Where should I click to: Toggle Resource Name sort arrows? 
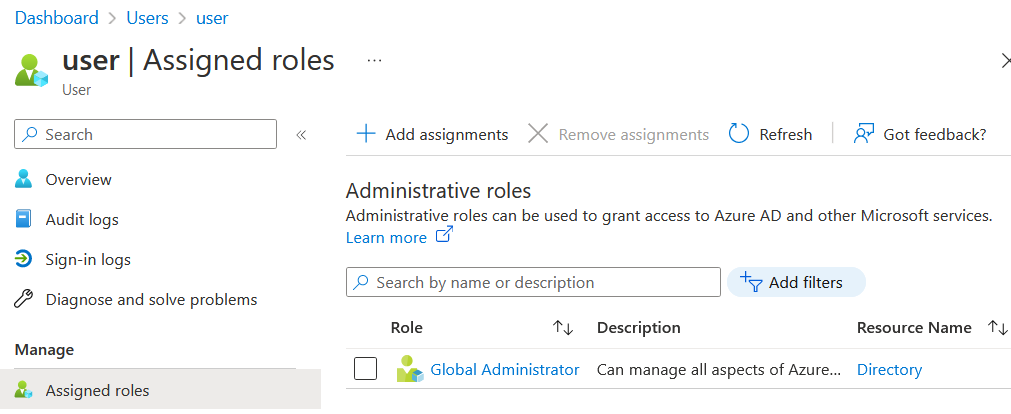(x=997, y=328)
